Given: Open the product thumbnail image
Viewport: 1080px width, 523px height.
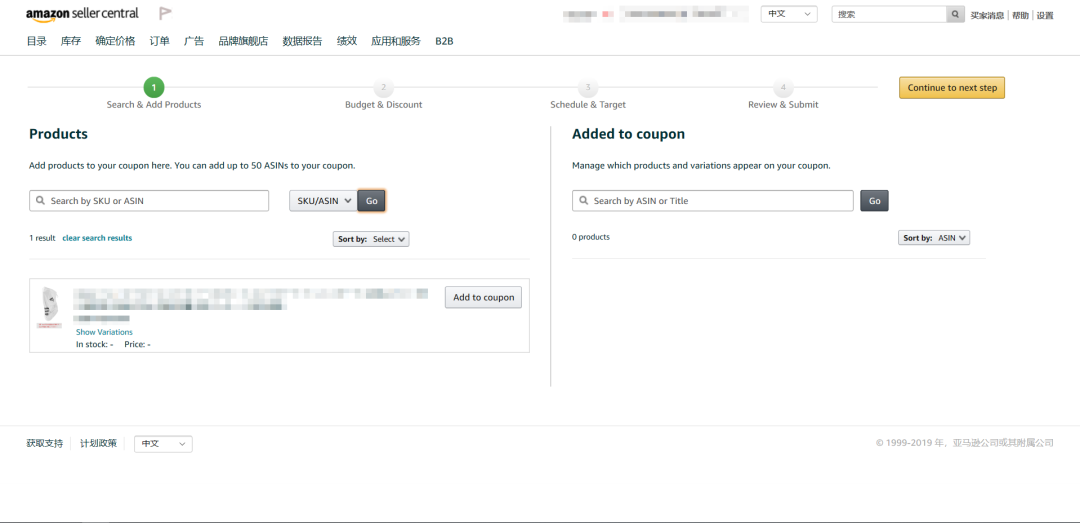Looking at the screenshot, I should [49, 307].
